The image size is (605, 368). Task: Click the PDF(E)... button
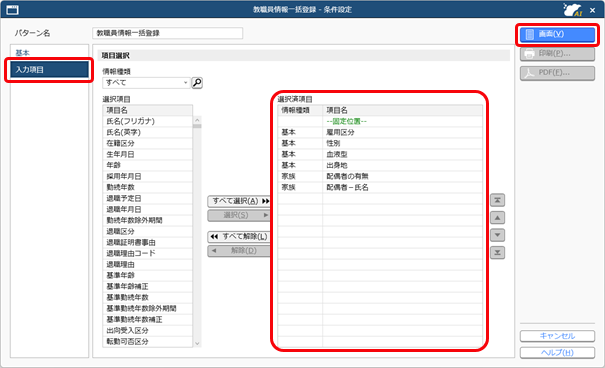(x=557, y=73)
